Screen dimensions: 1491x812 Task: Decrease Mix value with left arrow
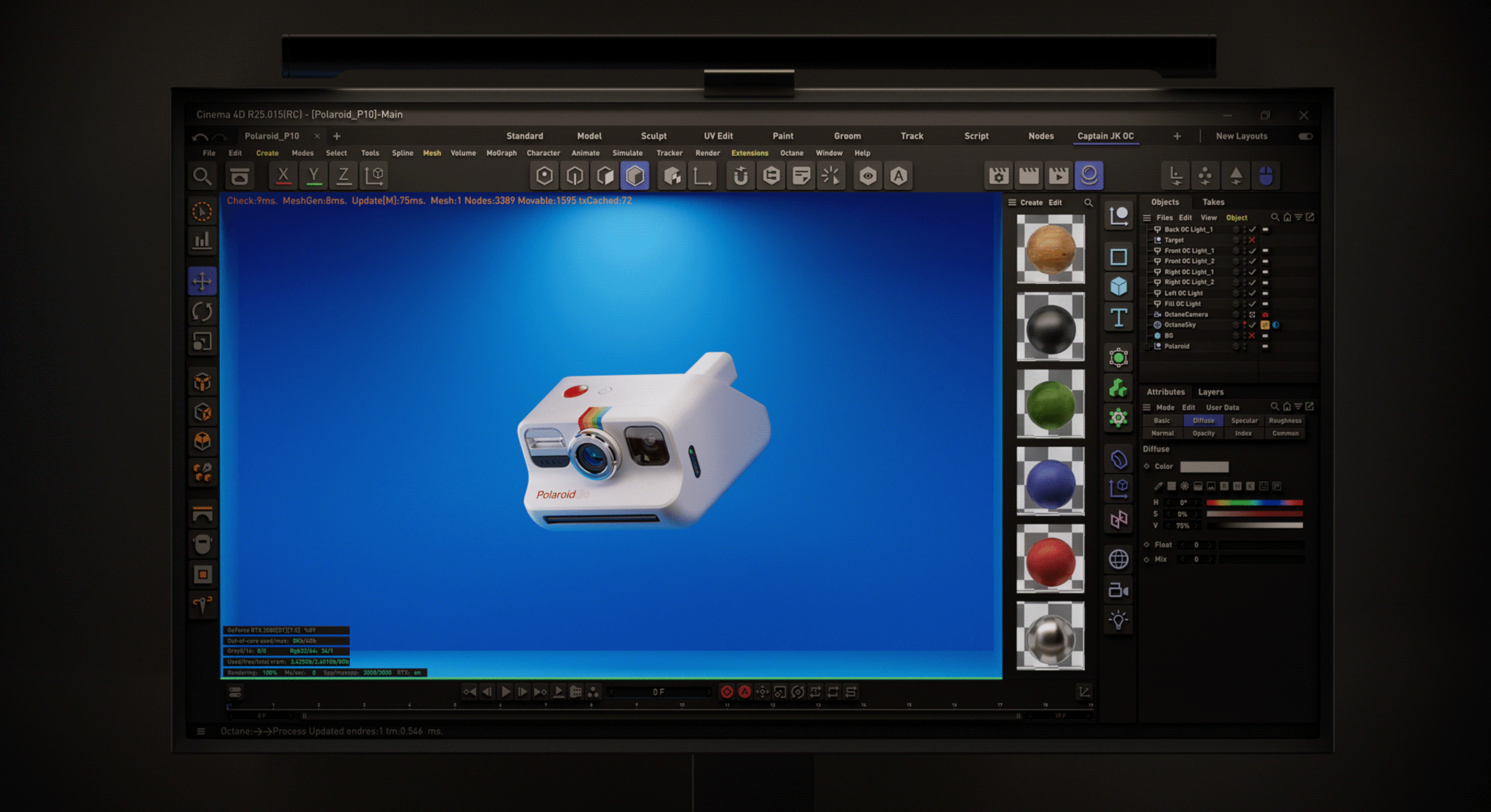[1183, 559]
